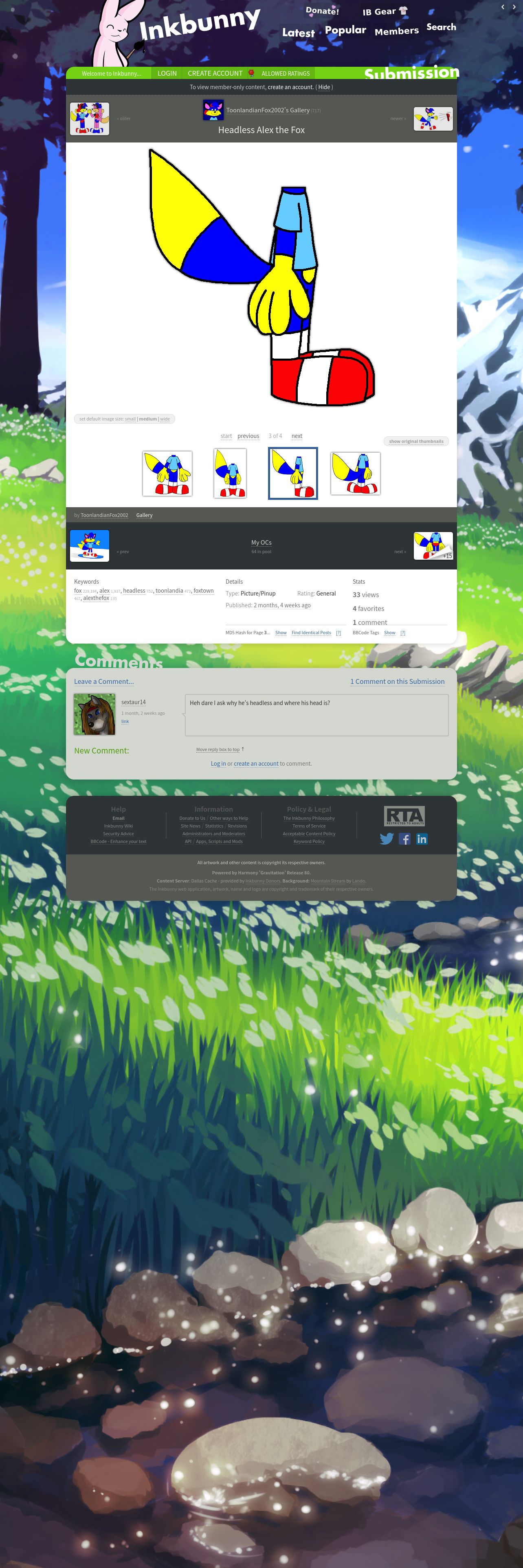Click LOGIN in the green bar
The width and height of the screenshot is (523, 1568).
tap(167, 73)
